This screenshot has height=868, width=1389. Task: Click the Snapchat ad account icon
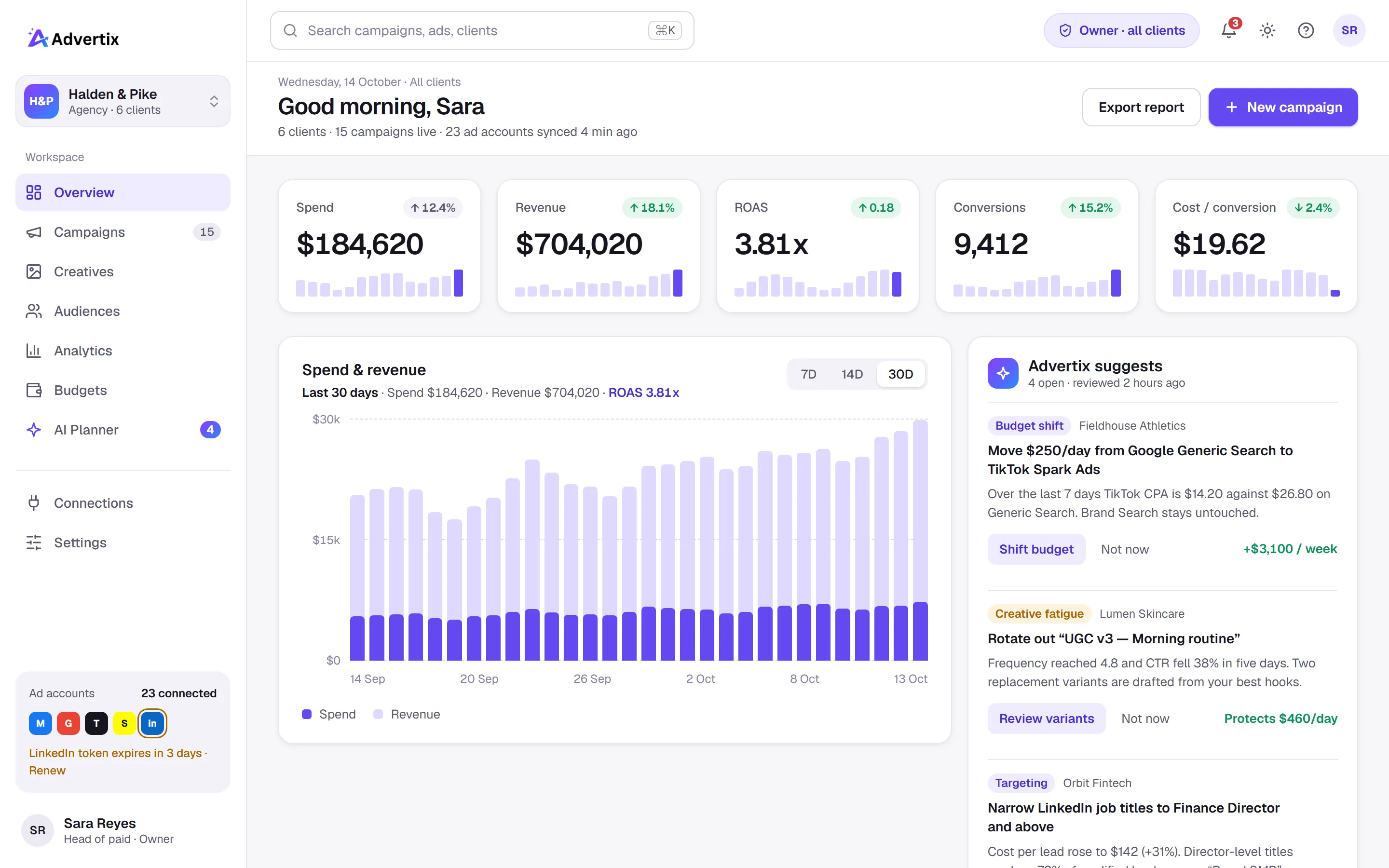(x=124, y=723)
